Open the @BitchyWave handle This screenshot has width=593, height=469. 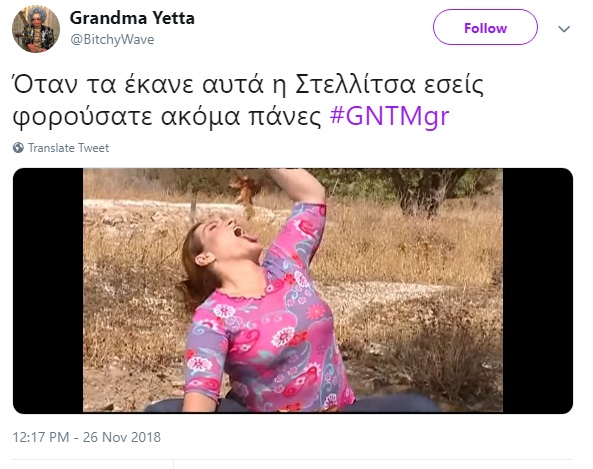coord(112,39)
